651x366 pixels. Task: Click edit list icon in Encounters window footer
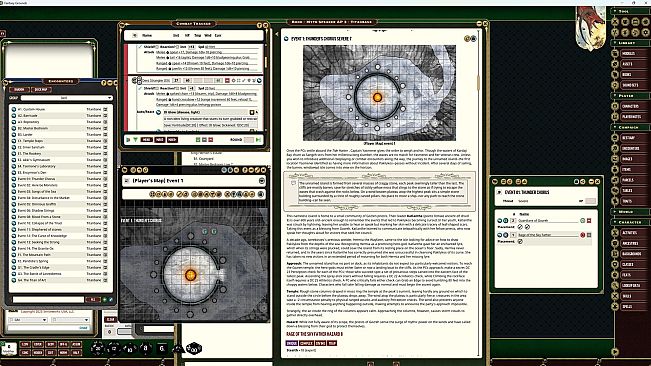point(110,300)
